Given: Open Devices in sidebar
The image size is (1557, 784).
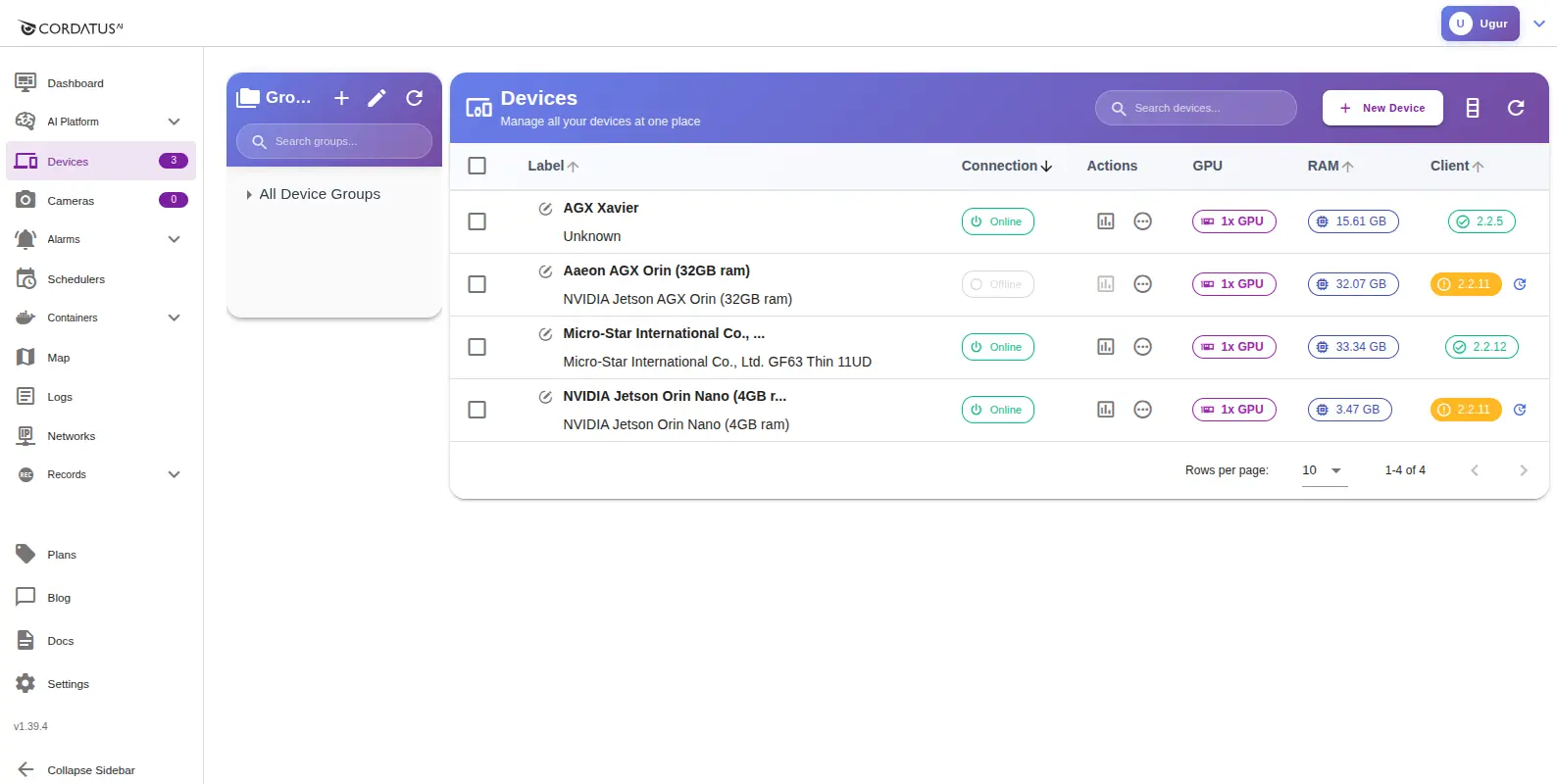Looking at the screenshot, I should tap(101, 161).
